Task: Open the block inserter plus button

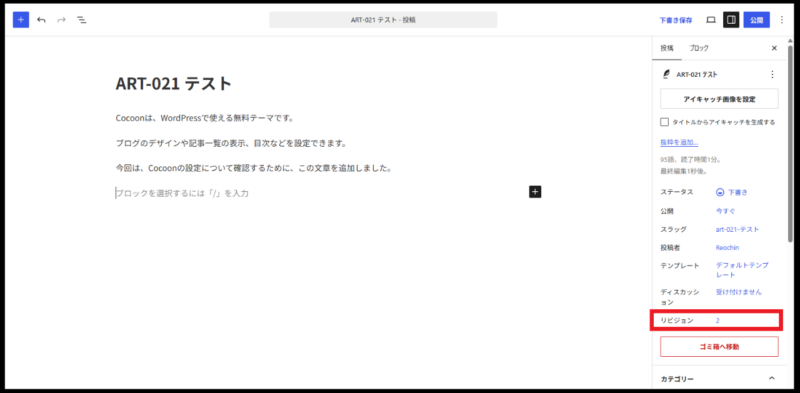Action: tap(21, 20)
